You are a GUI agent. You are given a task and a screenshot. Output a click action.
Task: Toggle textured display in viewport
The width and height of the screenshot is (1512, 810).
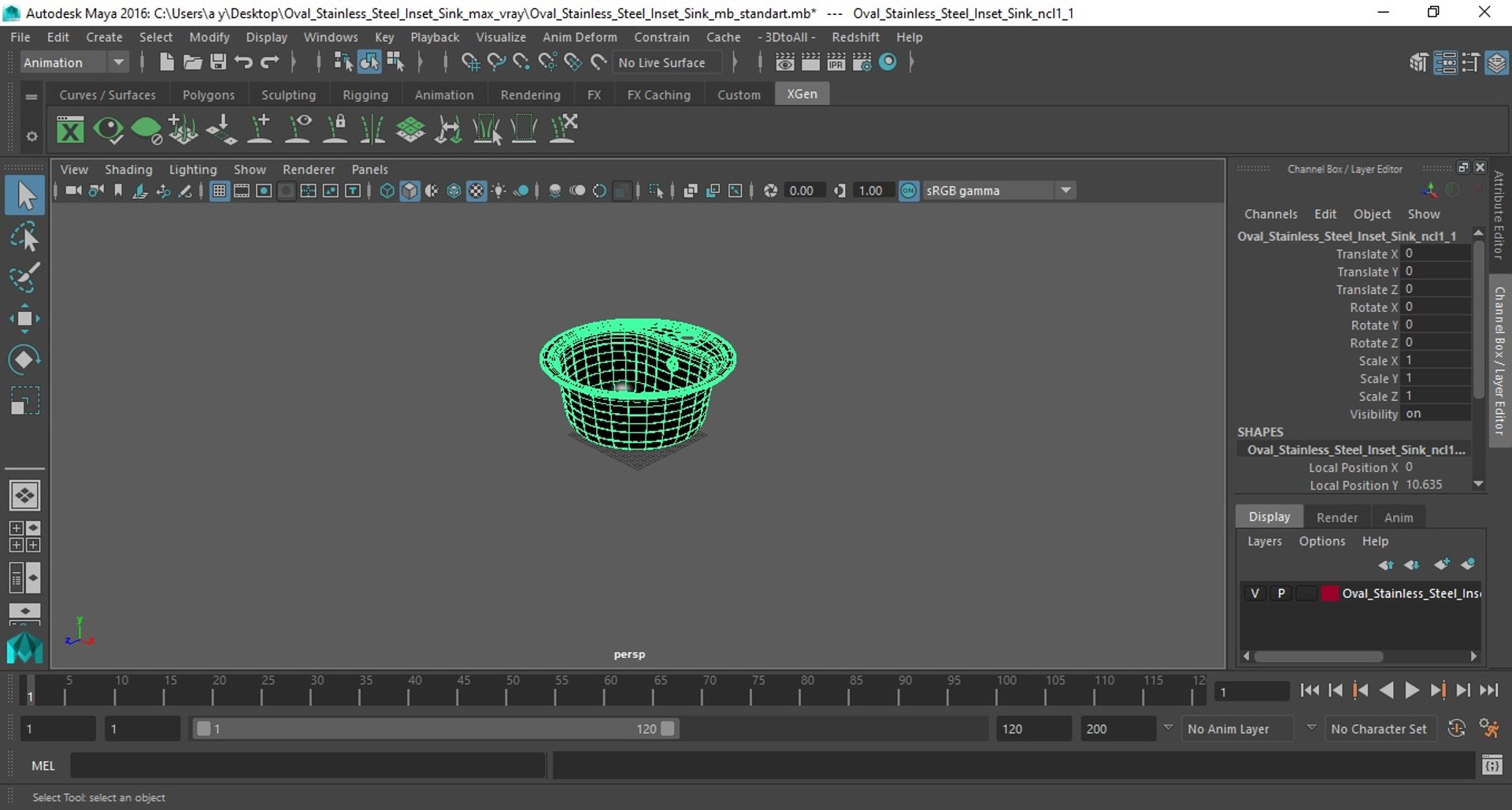(476, 191)
